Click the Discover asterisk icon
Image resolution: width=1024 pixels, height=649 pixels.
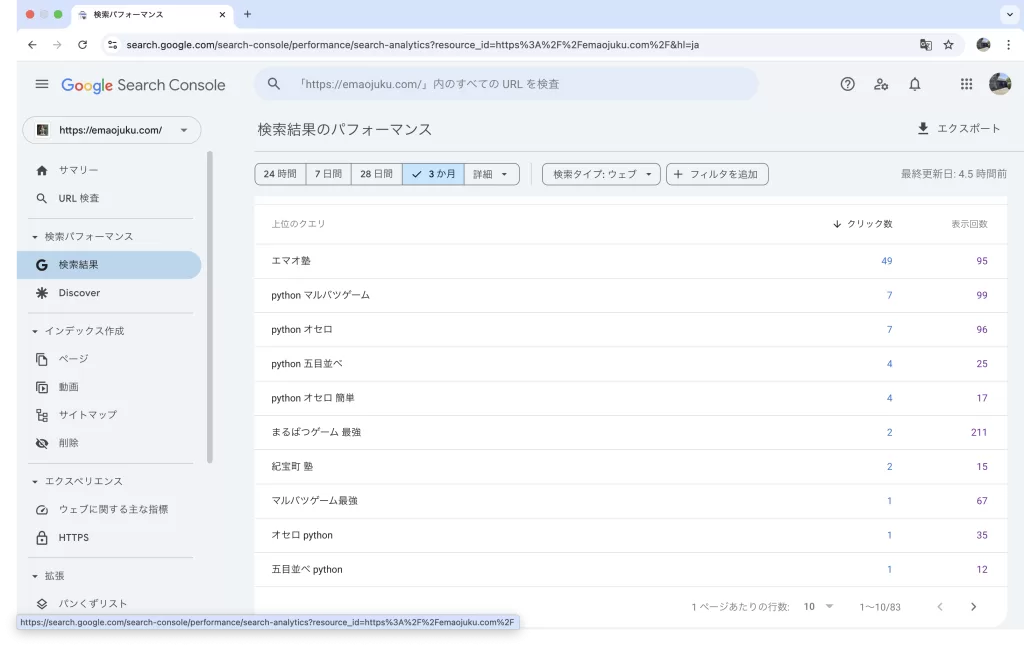pyautogui.click(x=42, y=293)
